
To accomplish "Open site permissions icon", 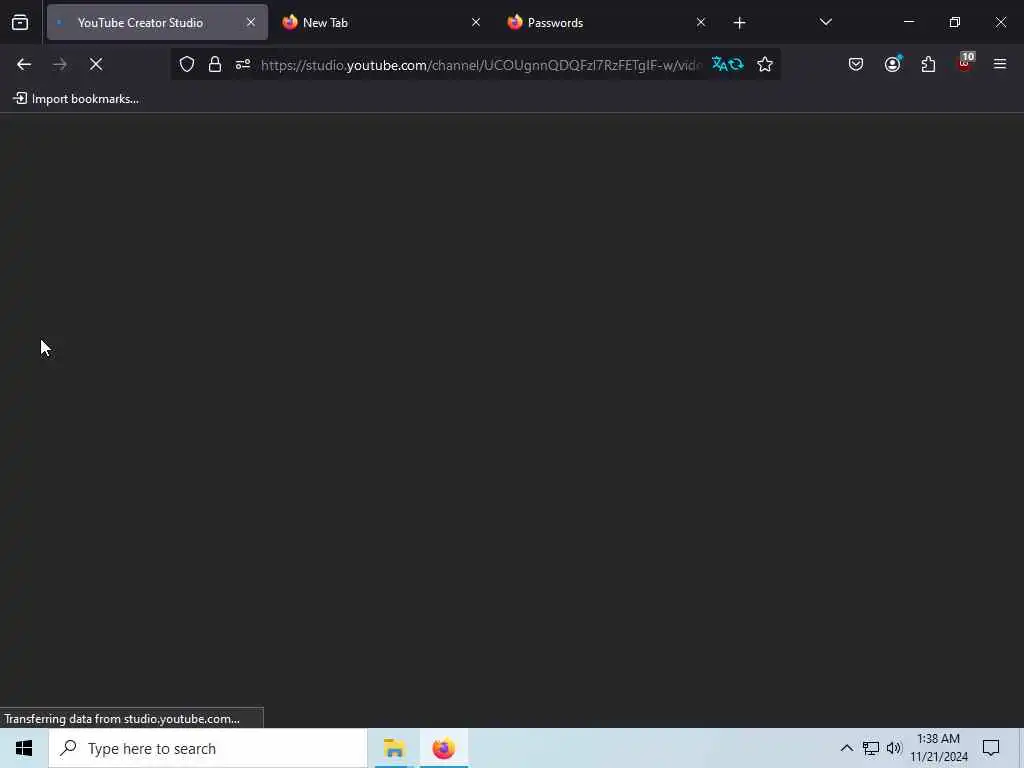I will pyautogui.click(x=243, y=65).
